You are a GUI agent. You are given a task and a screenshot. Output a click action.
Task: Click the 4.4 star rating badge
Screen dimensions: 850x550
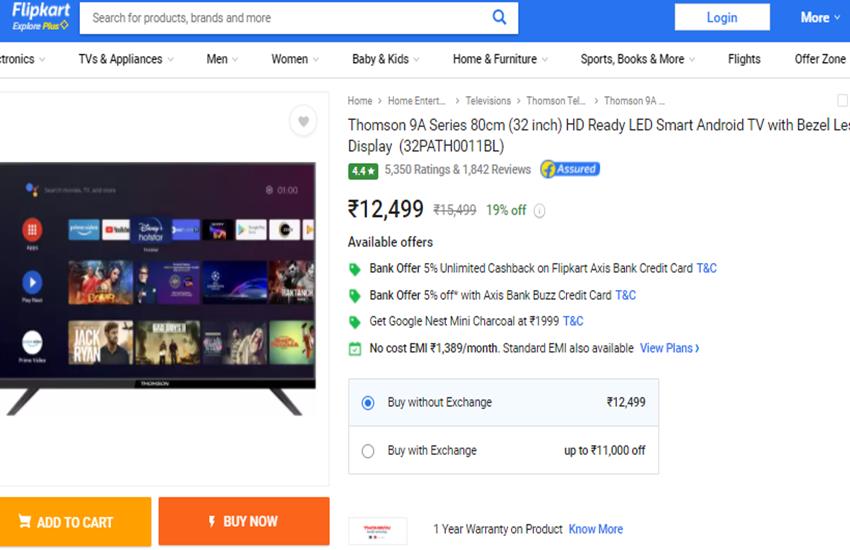pos(362,171)
